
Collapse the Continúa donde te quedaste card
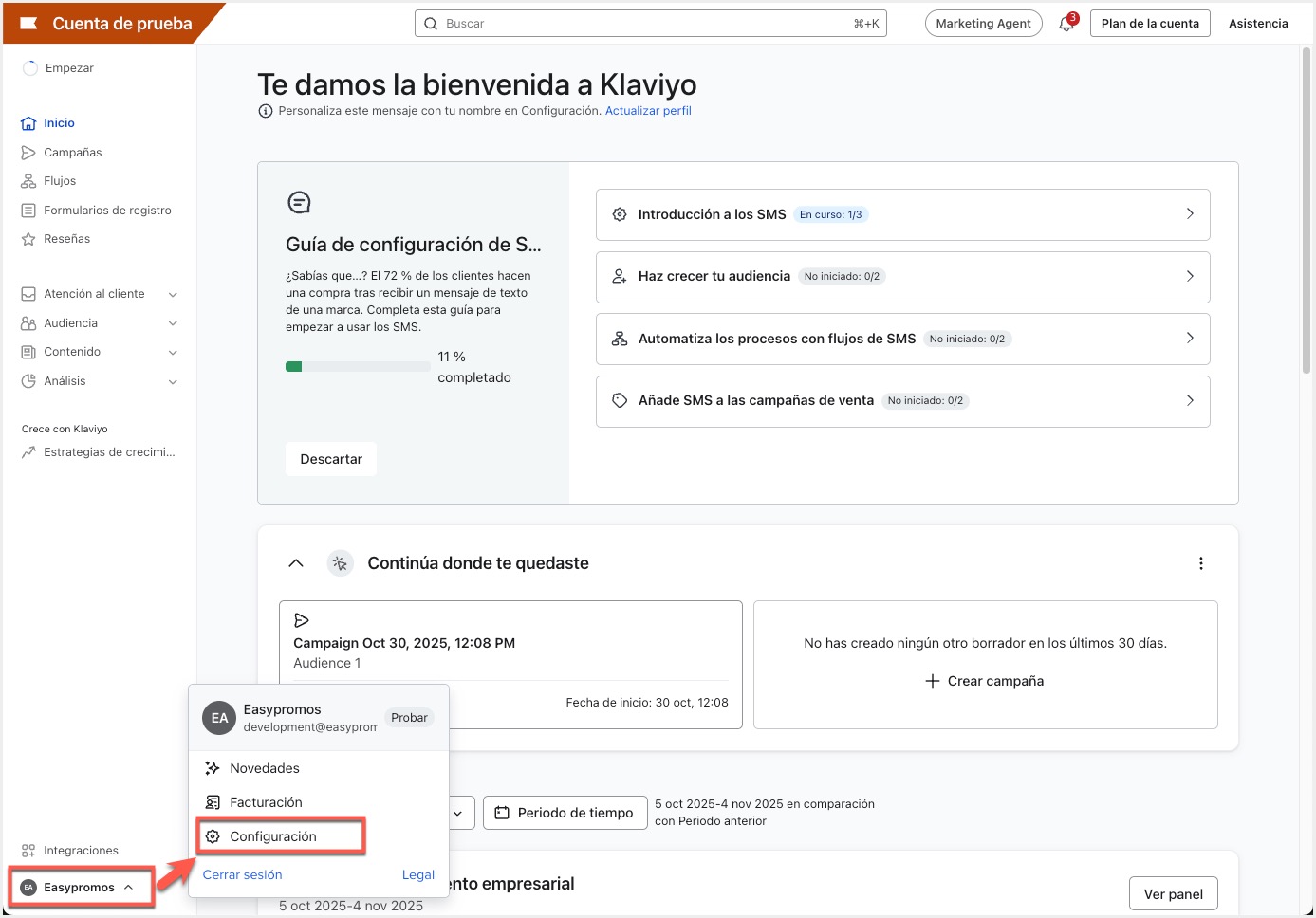click(x=295, y=562)
